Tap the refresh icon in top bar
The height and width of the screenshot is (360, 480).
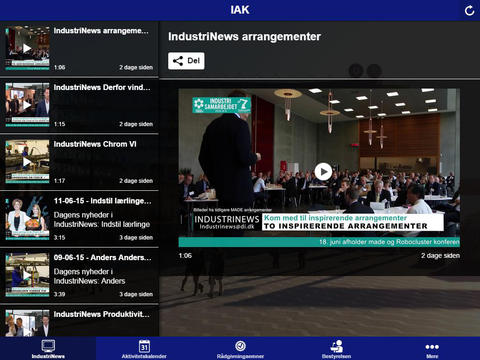pyautogui.click(x=469, y=11)
